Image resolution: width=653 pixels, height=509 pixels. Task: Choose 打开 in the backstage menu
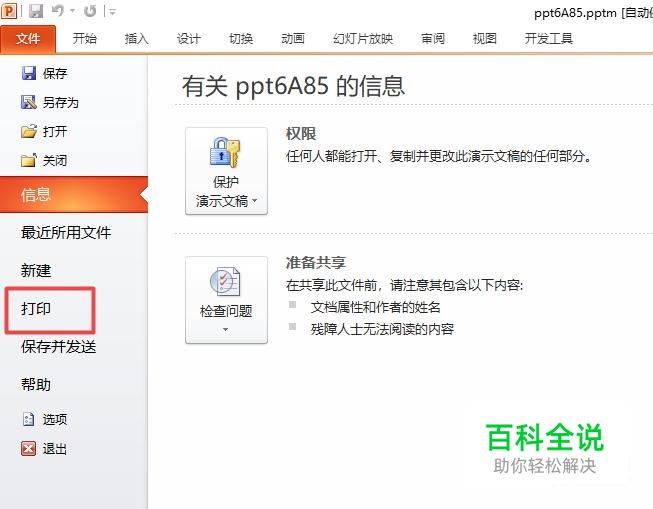coord(55,132)
